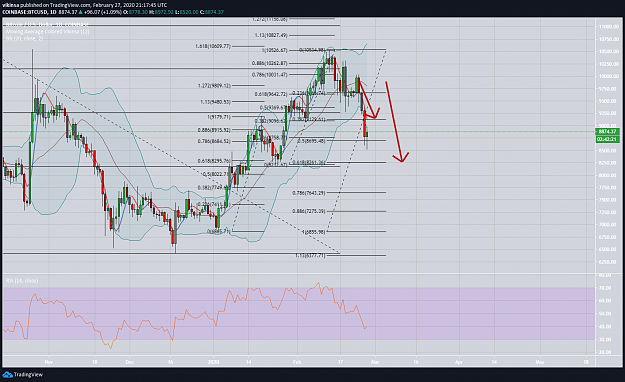Click the green current price tag 8874.37
This screenshot has height=382, width=625.
tap(607, 132)
